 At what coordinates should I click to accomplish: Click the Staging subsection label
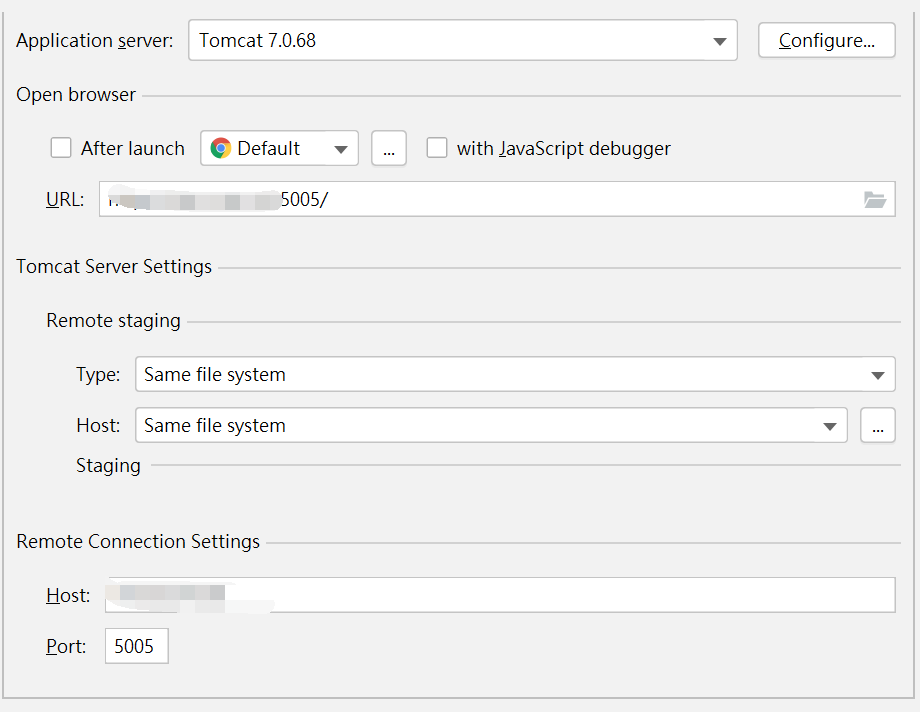108,466
